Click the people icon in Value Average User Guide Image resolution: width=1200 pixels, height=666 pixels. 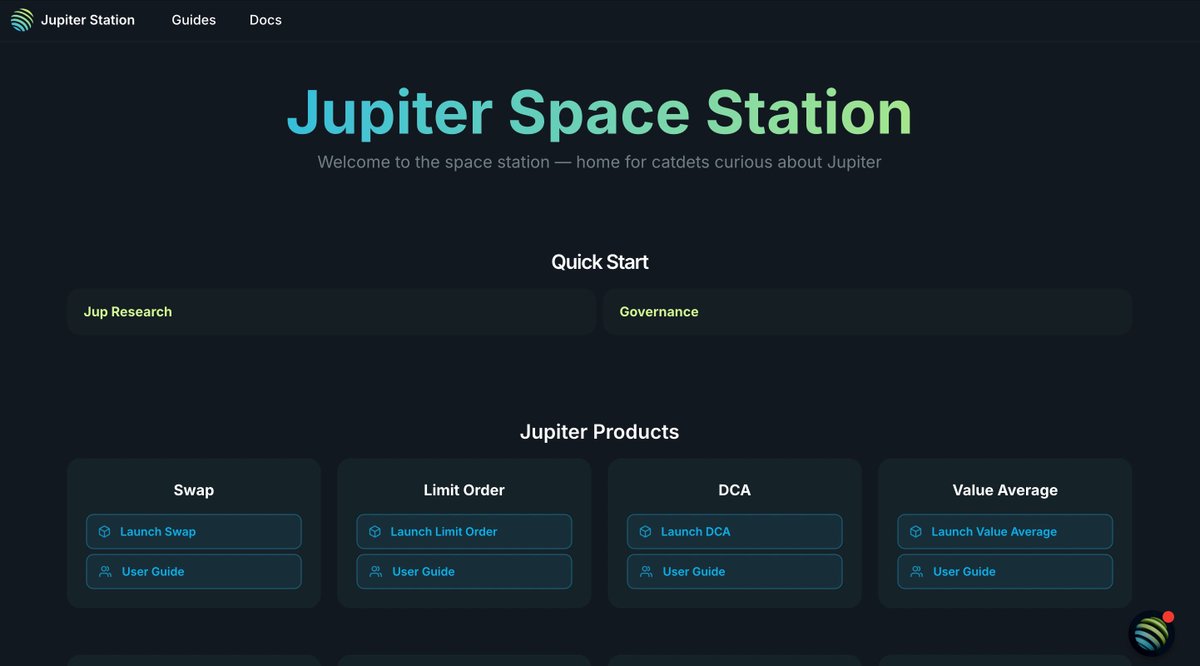pyautogui.click(x=917, y=572)
